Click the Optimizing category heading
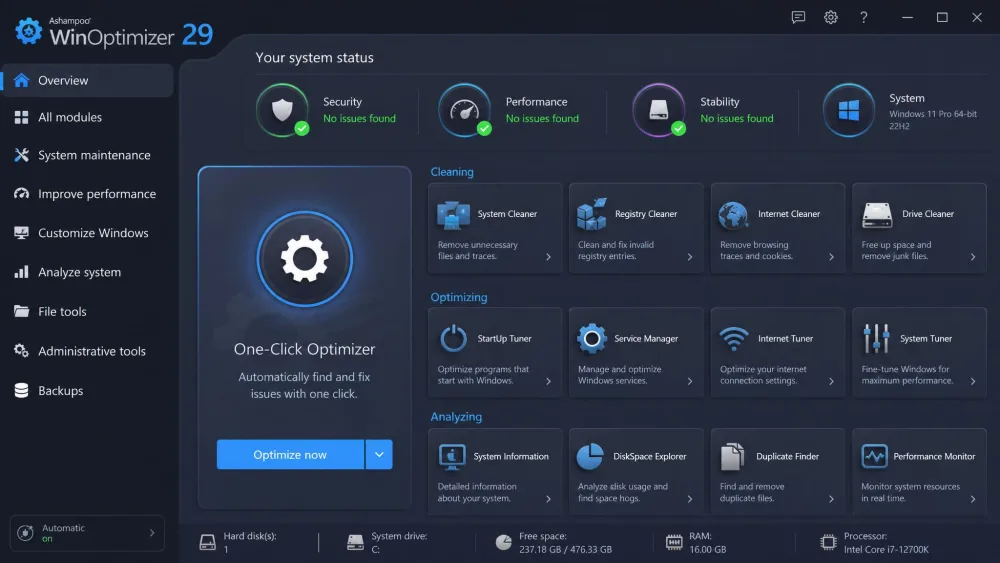 459,297
